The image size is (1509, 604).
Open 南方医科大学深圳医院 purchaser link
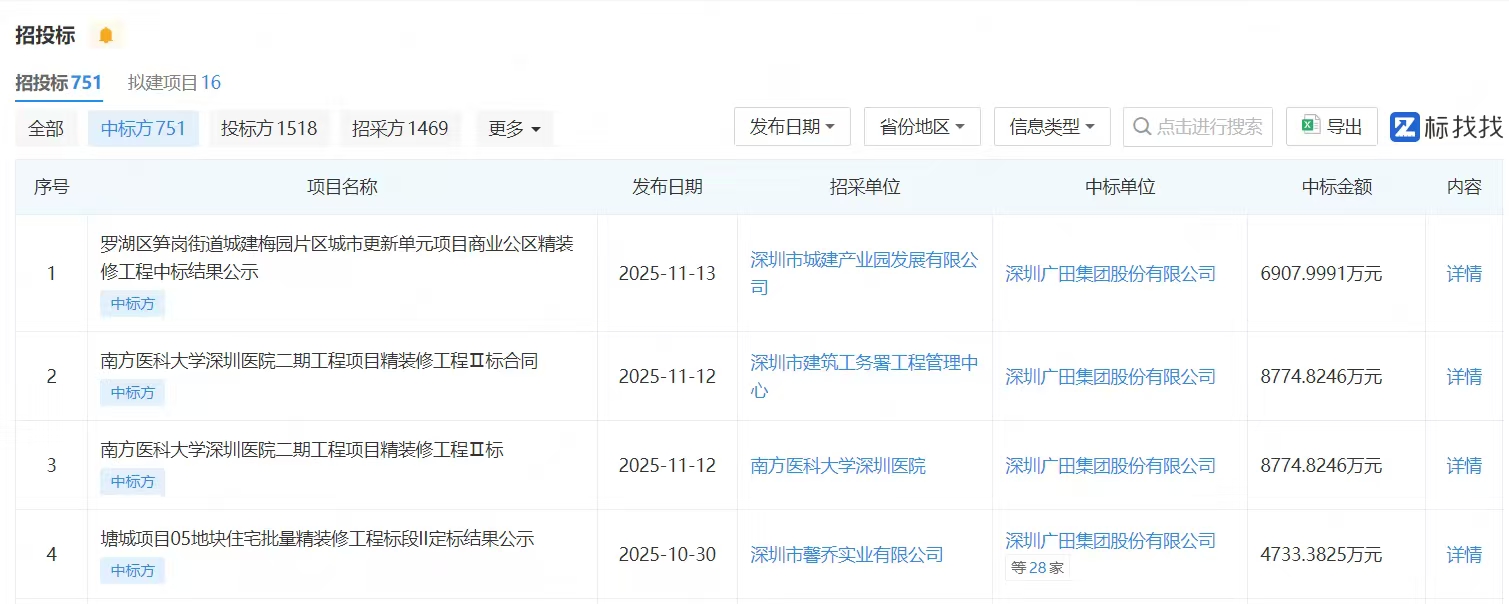838,465
